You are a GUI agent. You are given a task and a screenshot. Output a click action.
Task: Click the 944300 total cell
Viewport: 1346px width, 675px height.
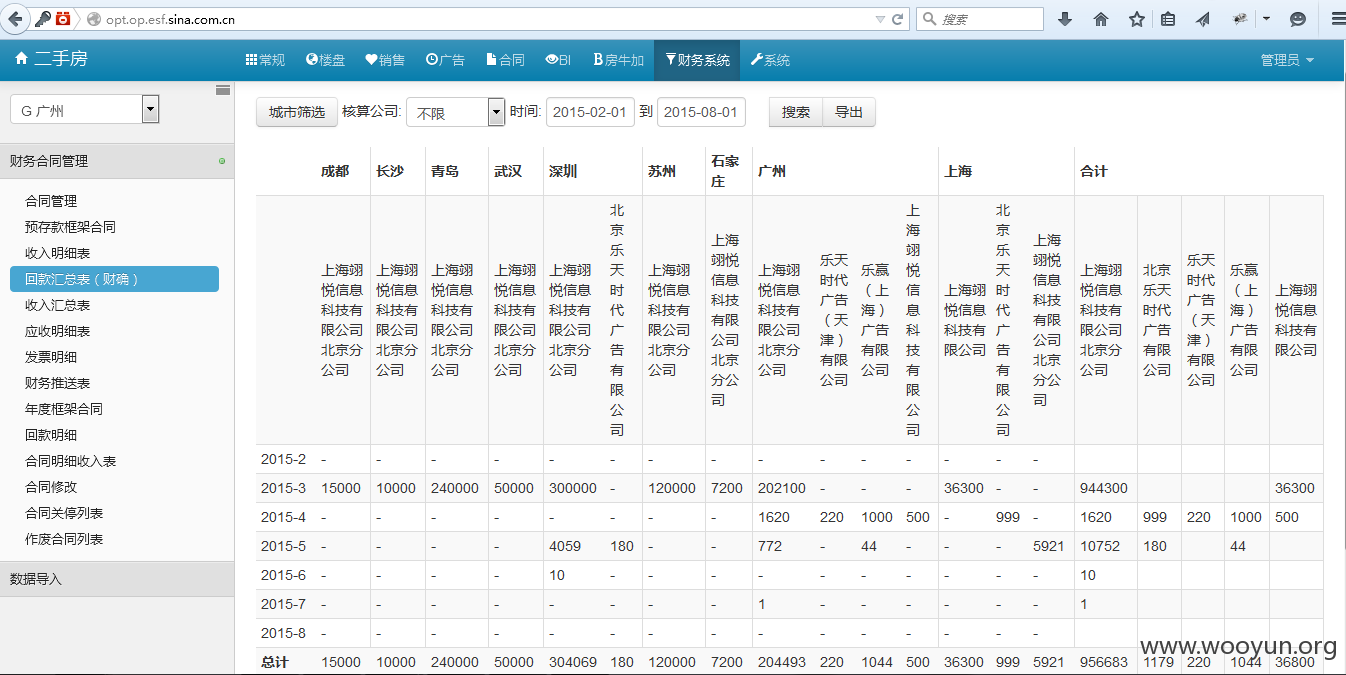pyautogui.click(x=1104, y=488)
